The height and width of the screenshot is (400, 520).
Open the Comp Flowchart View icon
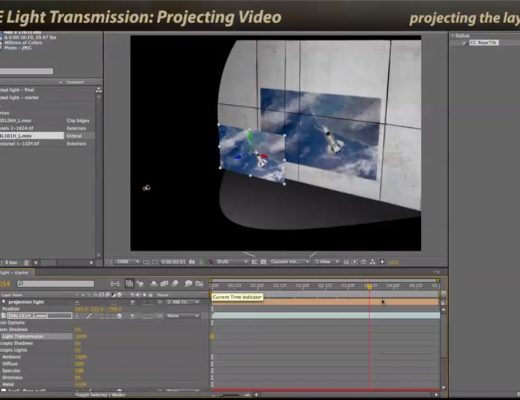(x=372, y=262)
